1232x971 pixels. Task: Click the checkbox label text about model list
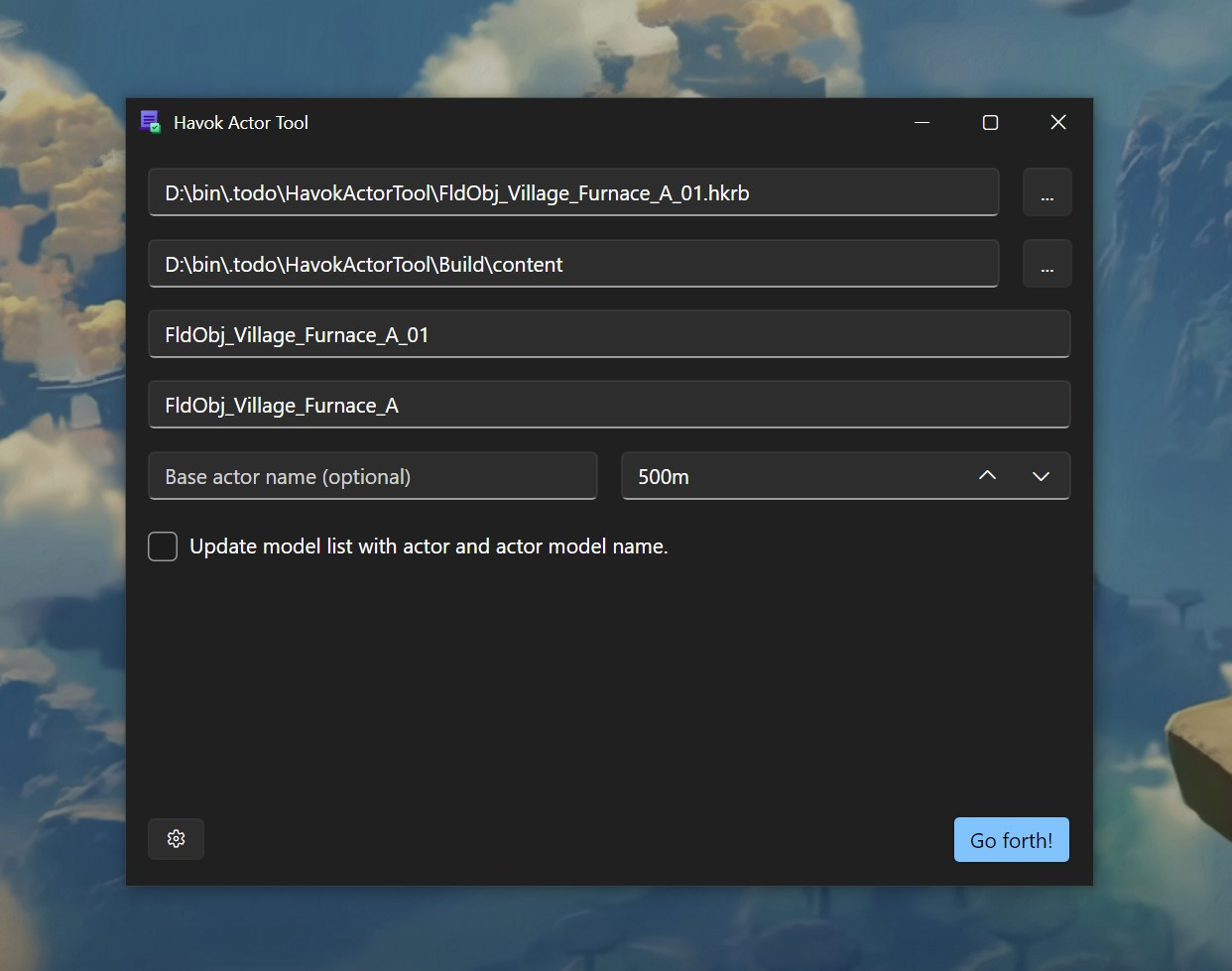coord(429,546)
